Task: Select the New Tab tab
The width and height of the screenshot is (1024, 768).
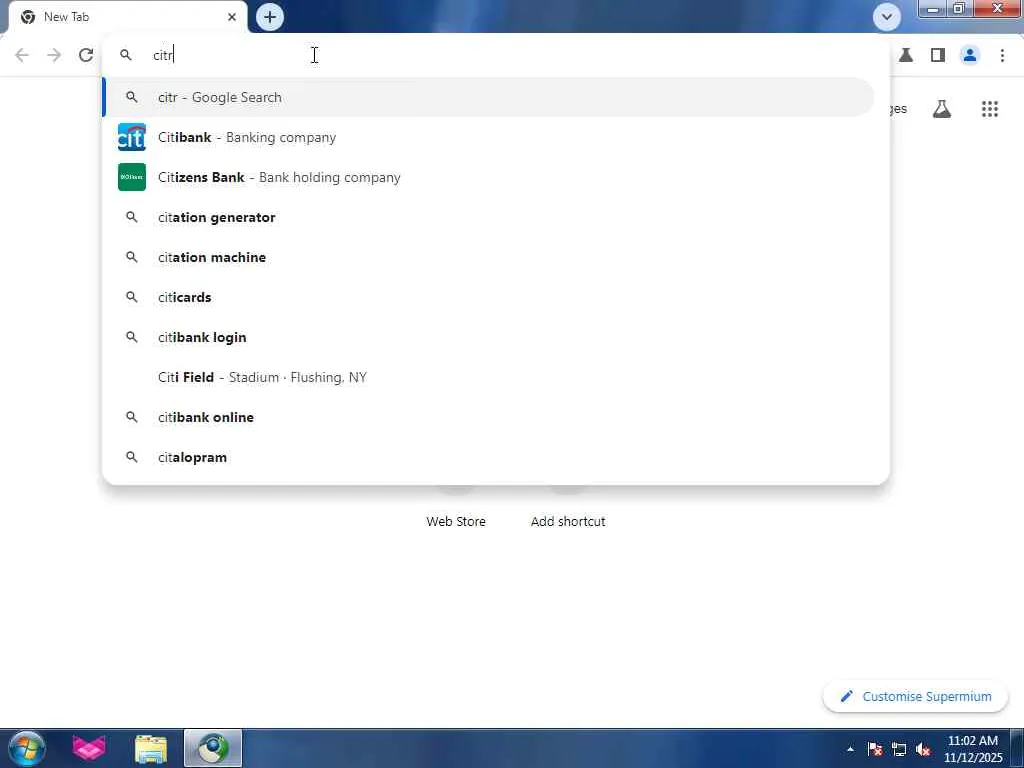Action: click(x=127, y=17)
